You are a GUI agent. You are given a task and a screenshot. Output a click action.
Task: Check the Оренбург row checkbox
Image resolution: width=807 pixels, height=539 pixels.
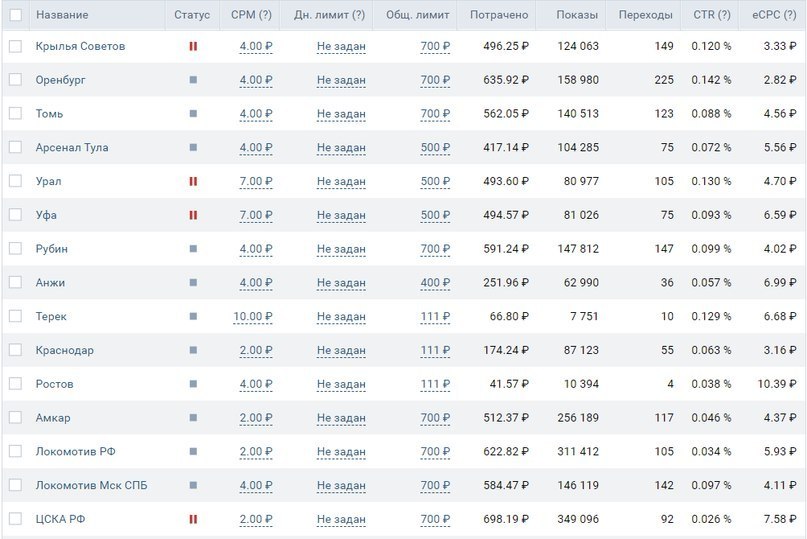(15, 80)
